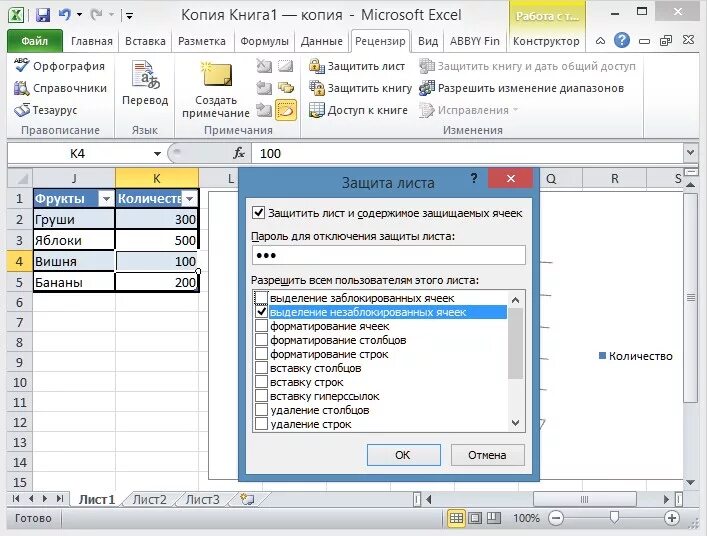Click the insert new sheet tab icon
Image resolution: width=707 pixels, height=536 pixels.
pos(247,499)
